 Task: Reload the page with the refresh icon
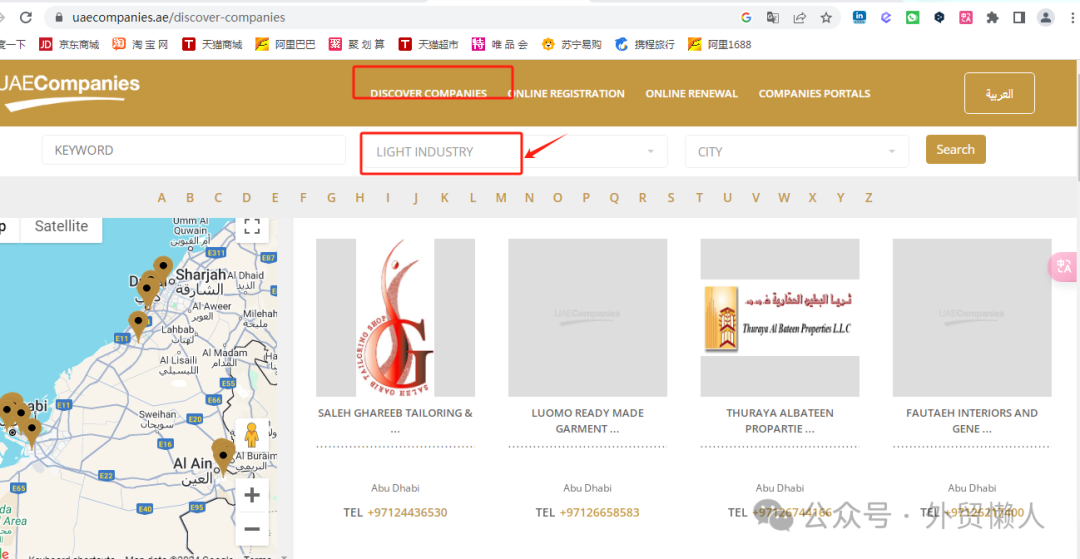pos(26,17)
